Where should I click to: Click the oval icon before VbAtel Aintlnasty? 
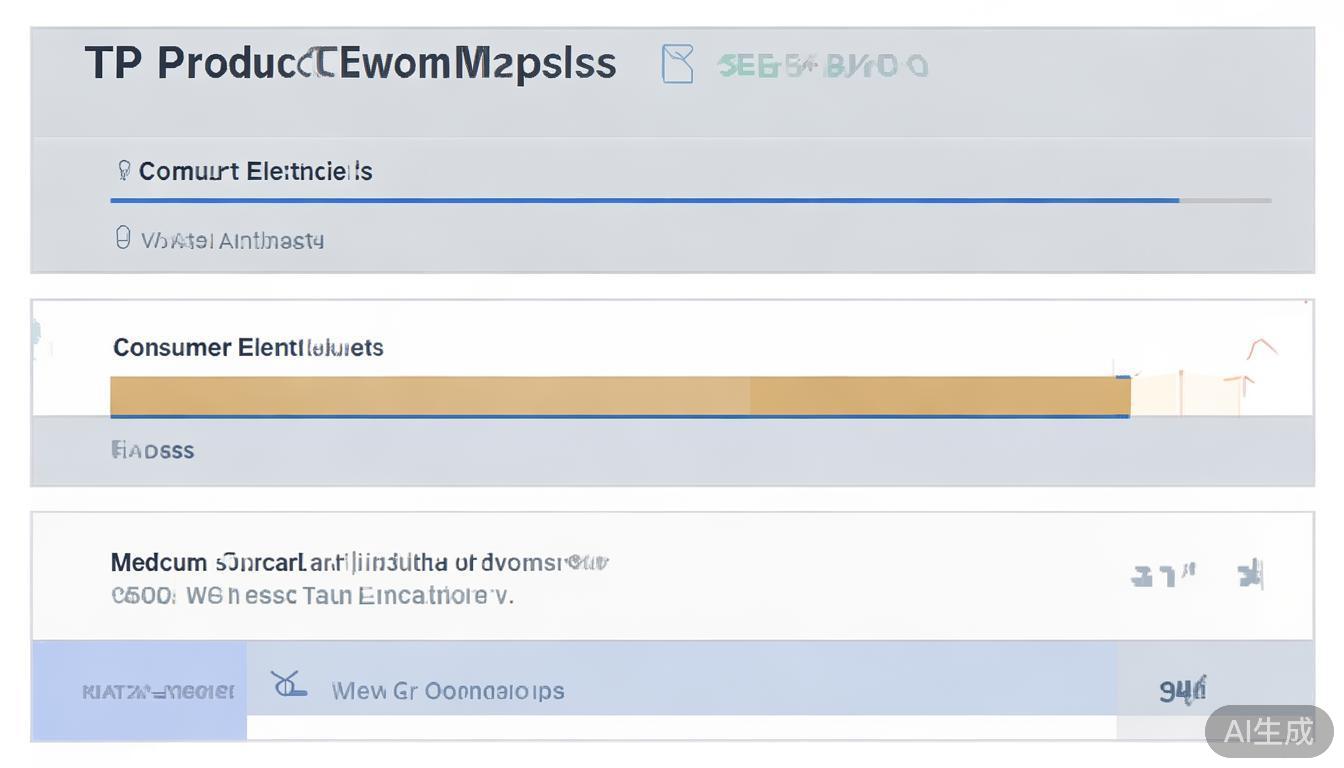(x=123, y=238)
